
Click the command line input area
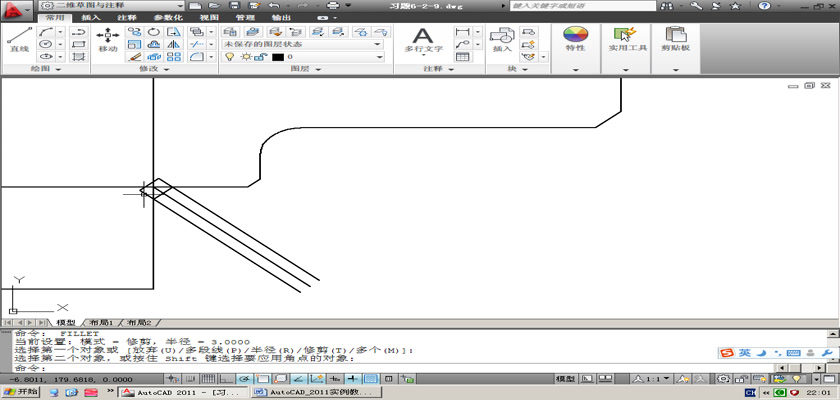click(x=394, y=368)
